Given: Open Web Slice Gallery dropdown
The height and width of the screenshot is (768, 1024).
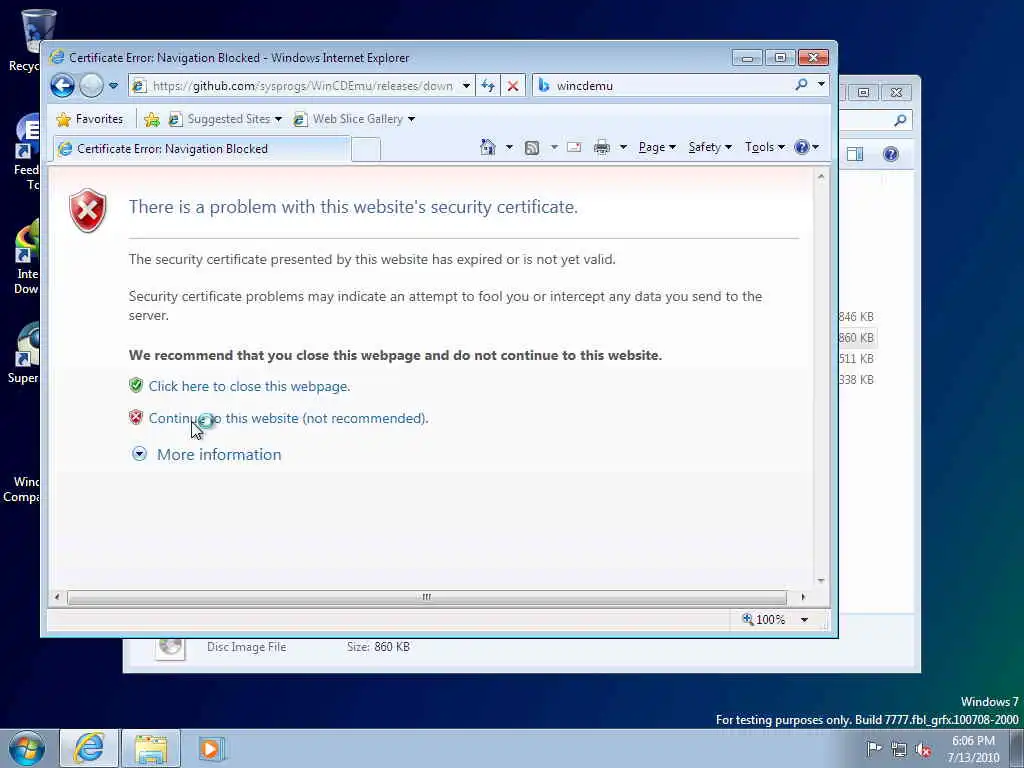Looking at the screenshot, I should 354,119.
